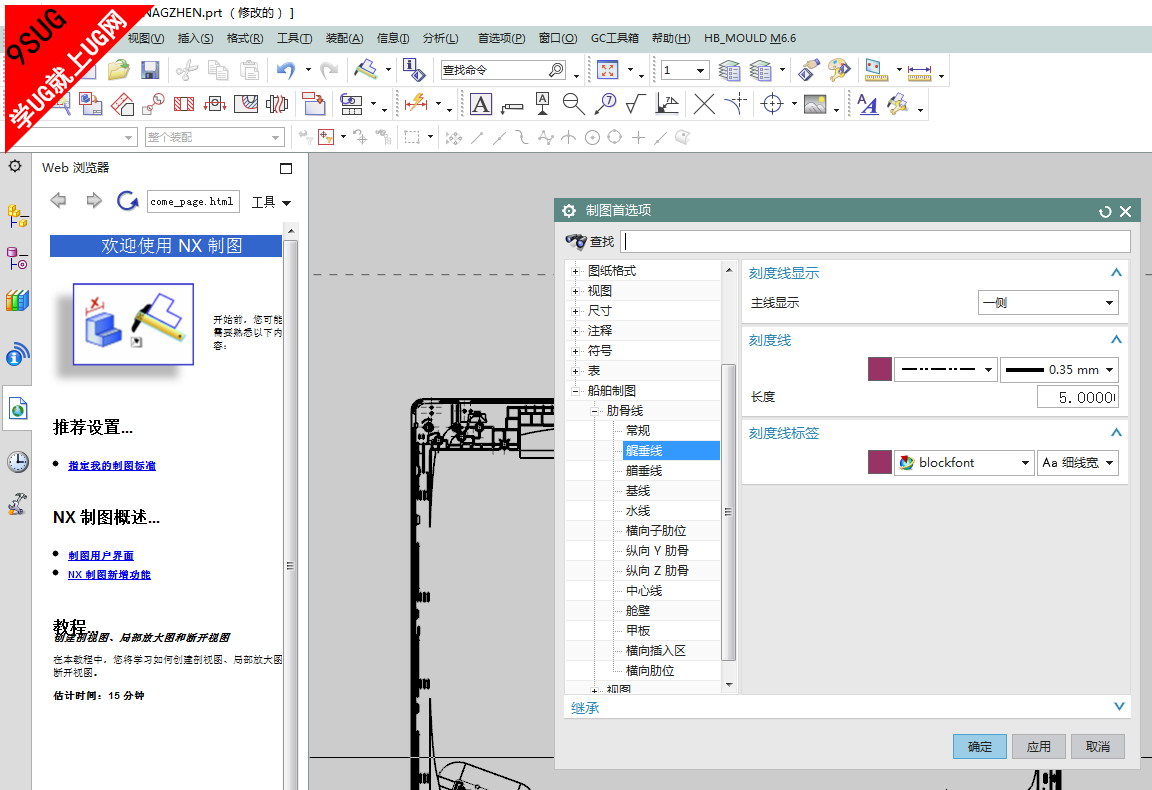Image resolution: width=1152 pixels, height=790 pixels.
Task: Open the Assembly Navigator sidebar tab
Action: coord(17,216)
